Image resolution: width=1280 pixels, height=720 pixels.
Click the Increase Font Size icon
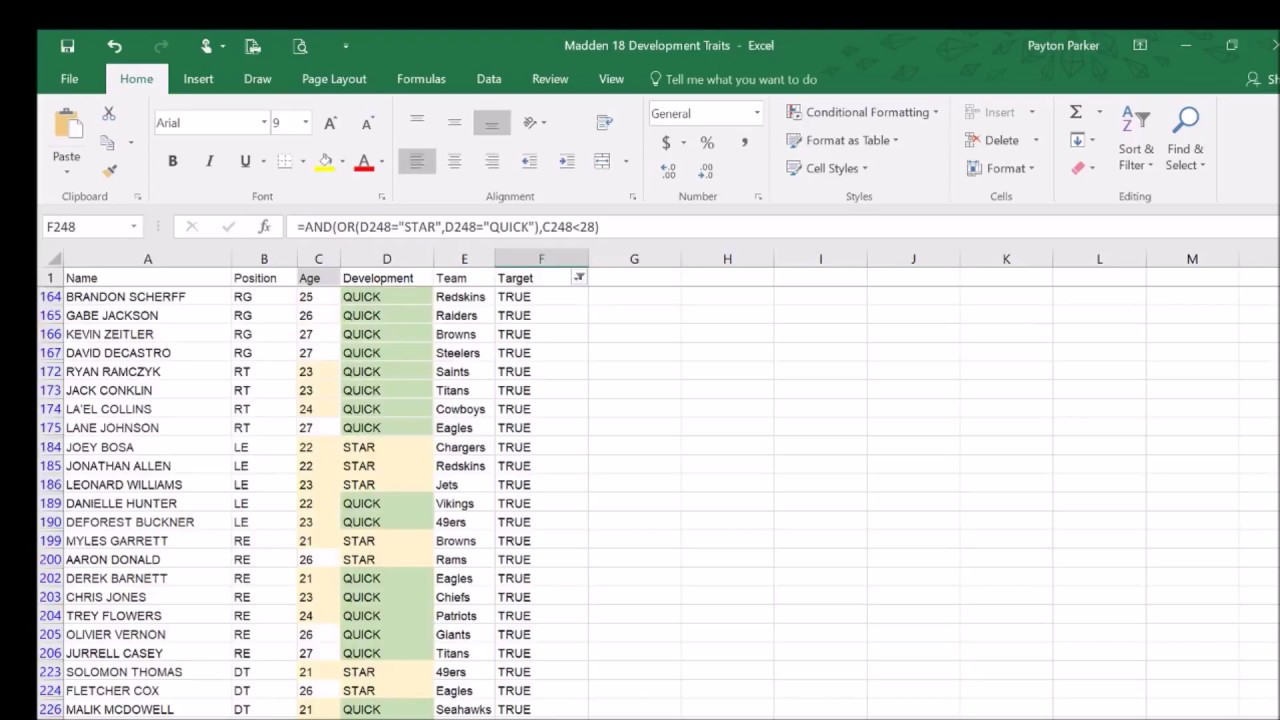pos(330,123)
